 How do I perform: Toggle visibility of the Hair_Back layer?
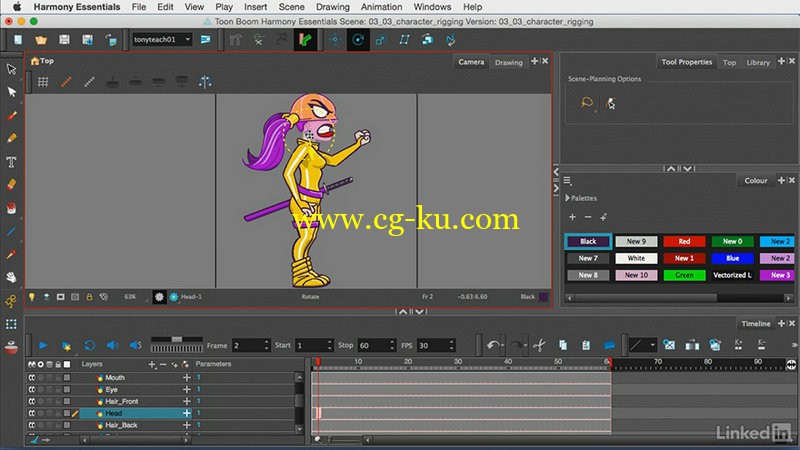point(32,425)
